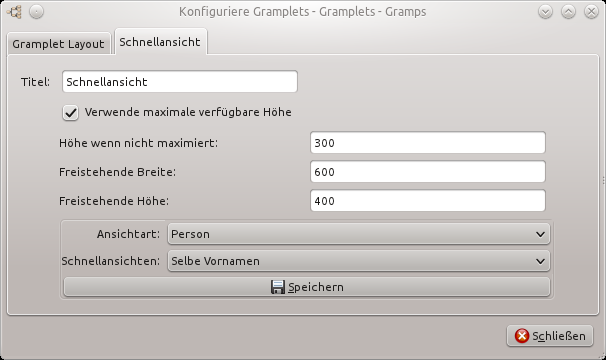Click the Ansichtart: label
This screenshot has height=360, width=606.
pyautogui.click(x=128, y=234)
